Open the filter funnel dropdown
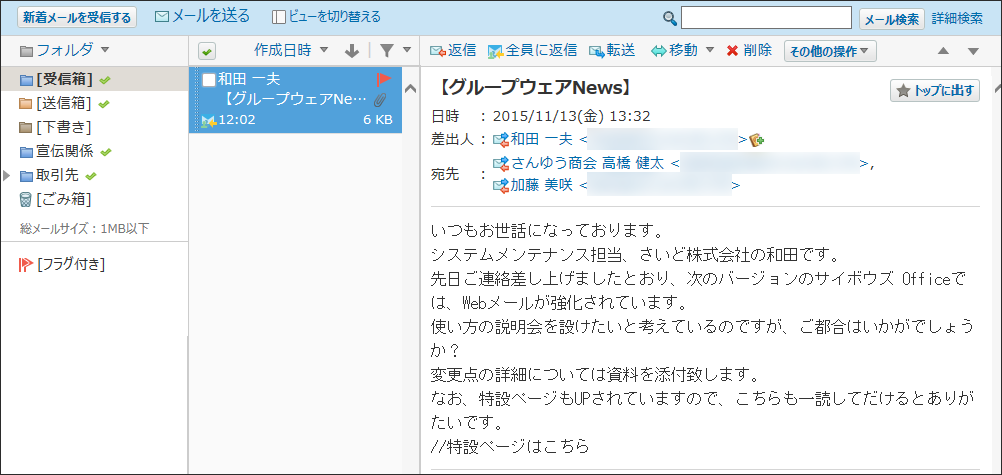The width and height of the screenshot is (1002, 475). tap(395, 50)
